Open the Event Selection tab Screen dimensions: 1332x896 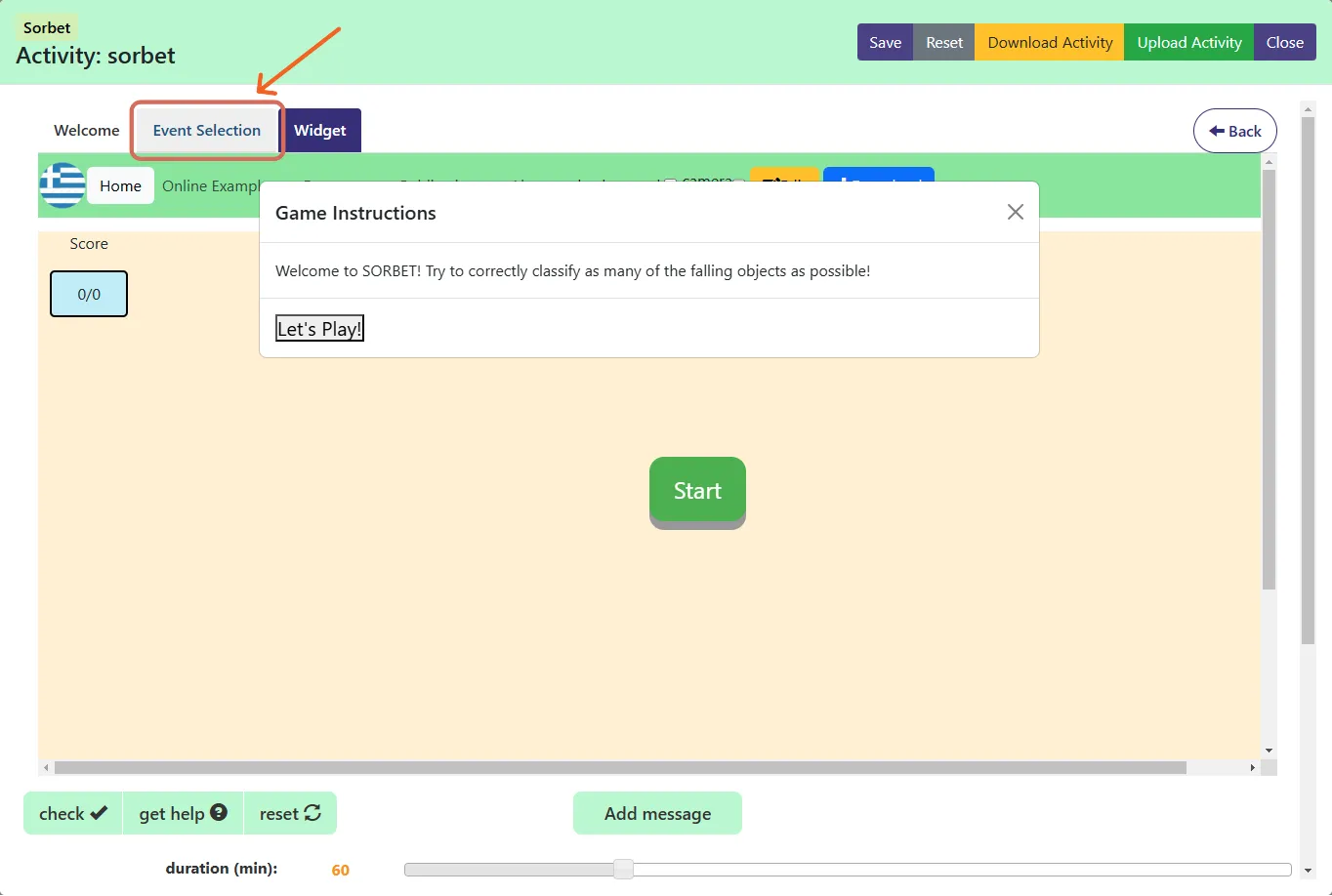pyautogui.click(x=207, y=131)
